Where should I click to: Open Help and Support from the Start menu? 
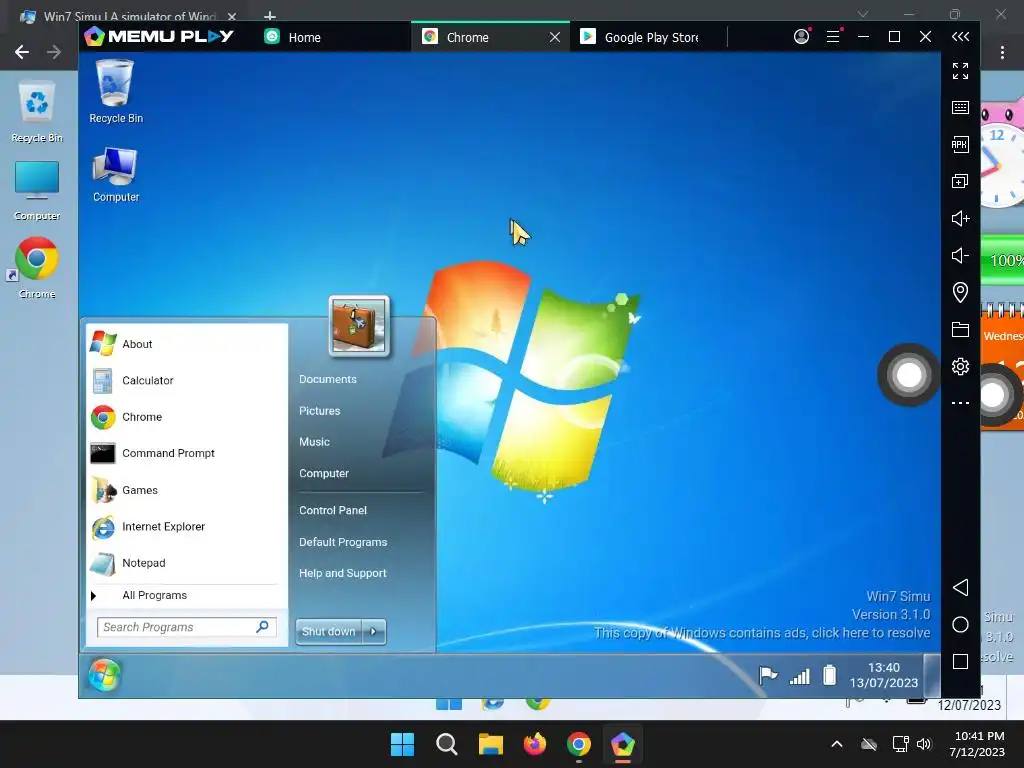[343, 573]
